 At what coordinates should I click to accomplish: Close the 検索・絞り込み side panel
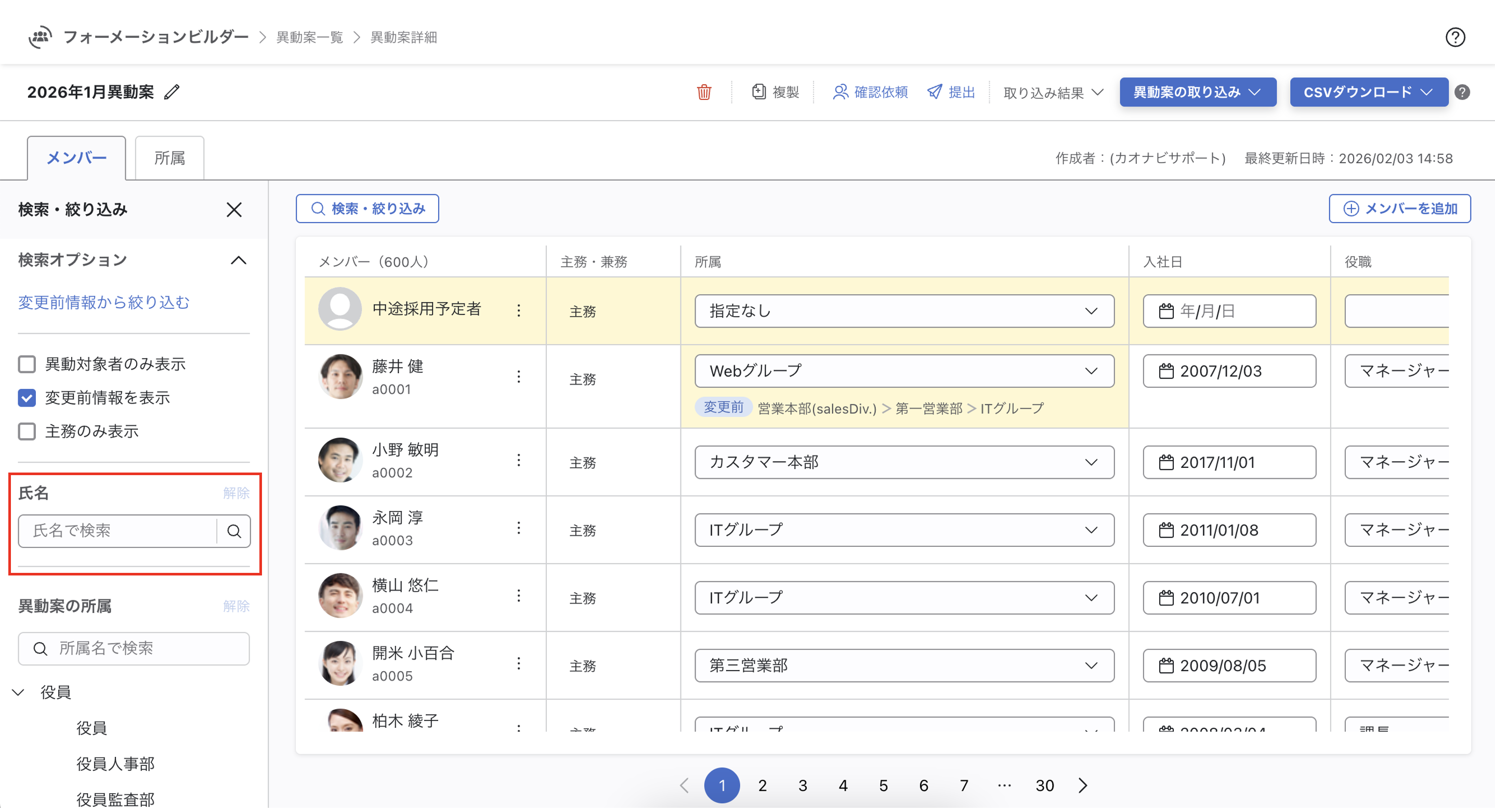[x=234, y=210]
